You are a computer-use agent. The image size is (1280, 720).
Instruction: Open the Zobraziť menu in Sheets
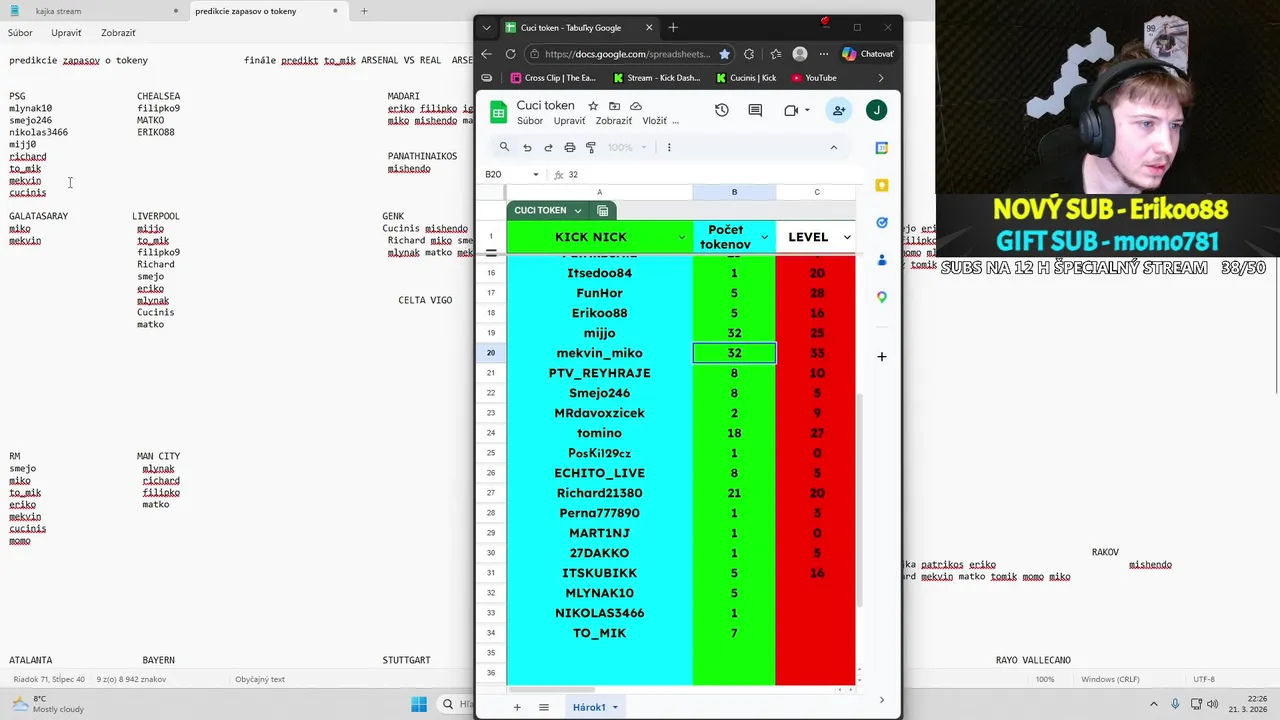(x=614, y=121)
